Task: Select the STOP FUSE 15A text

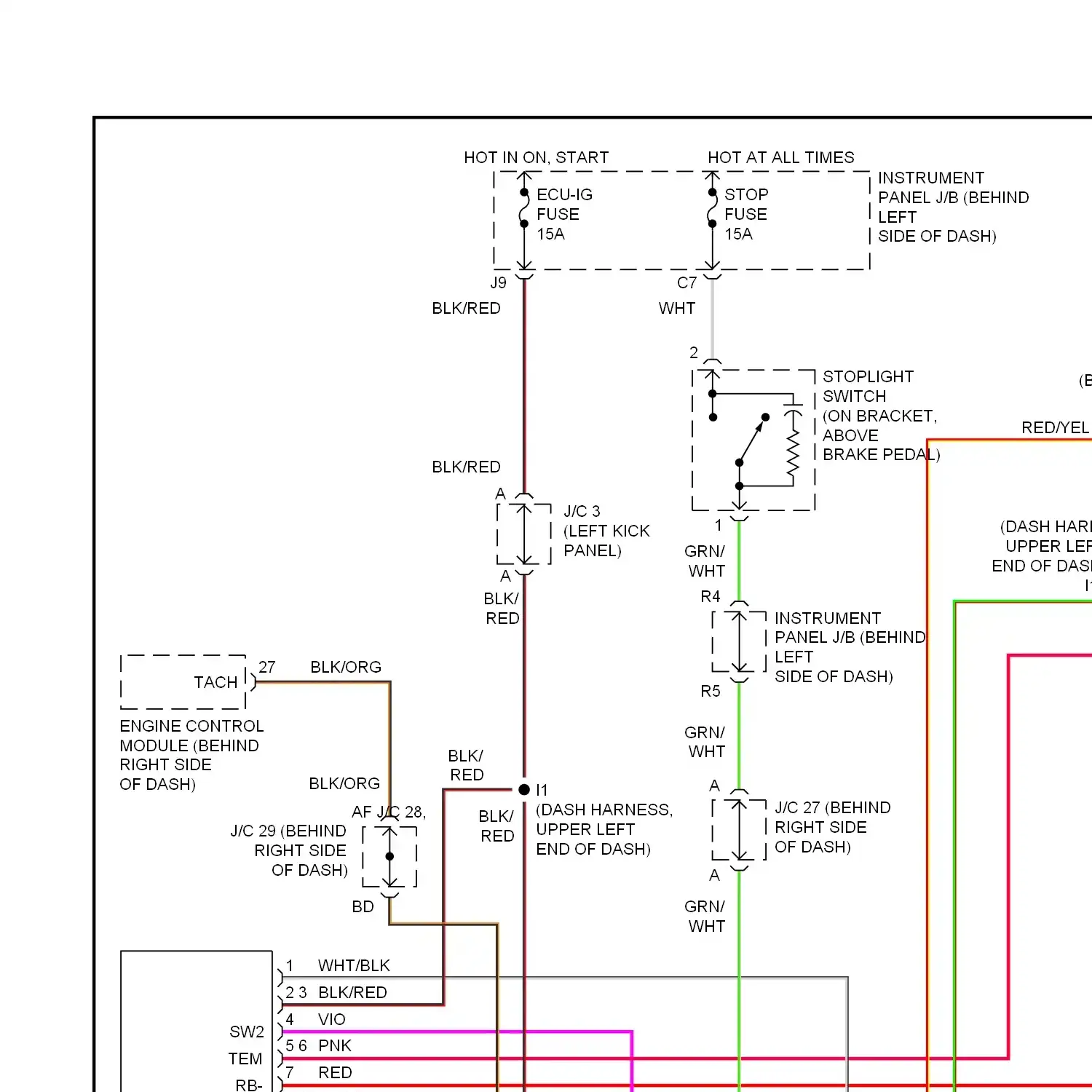Action: [x=746, y=214]
